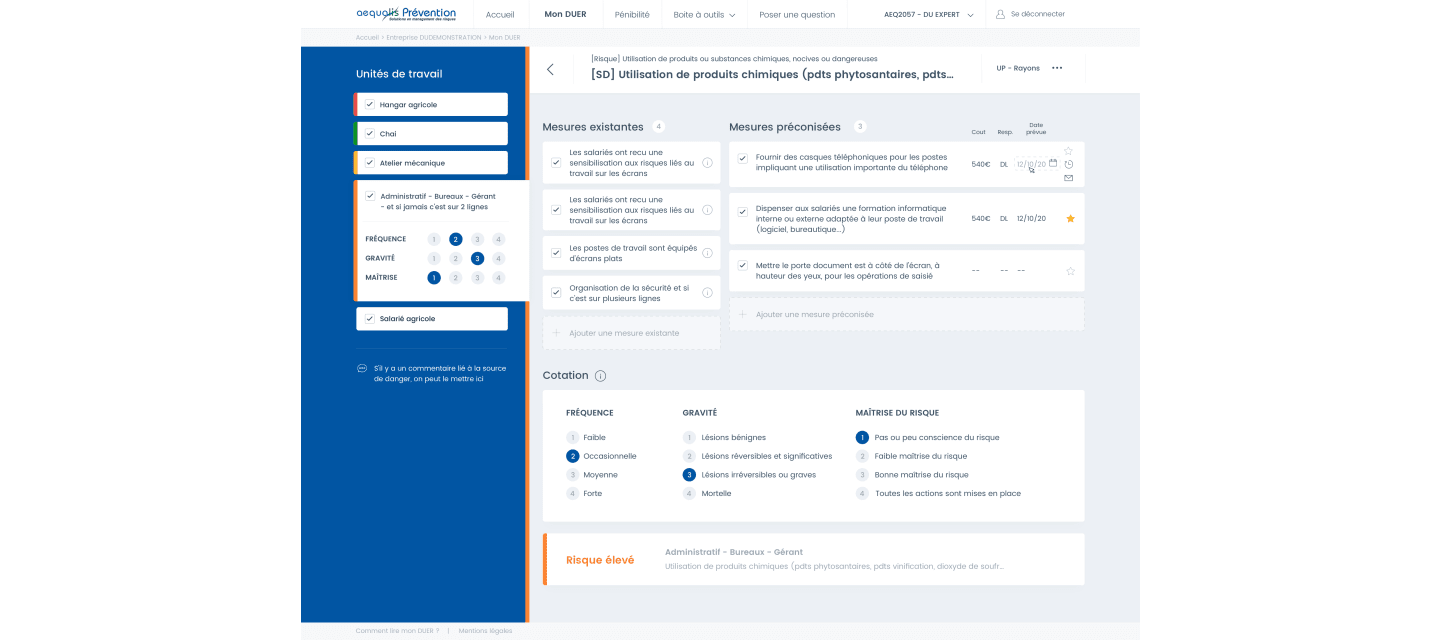Open Poser une question menu
This screenshot has height=640, width=1440.
(797, 15)
